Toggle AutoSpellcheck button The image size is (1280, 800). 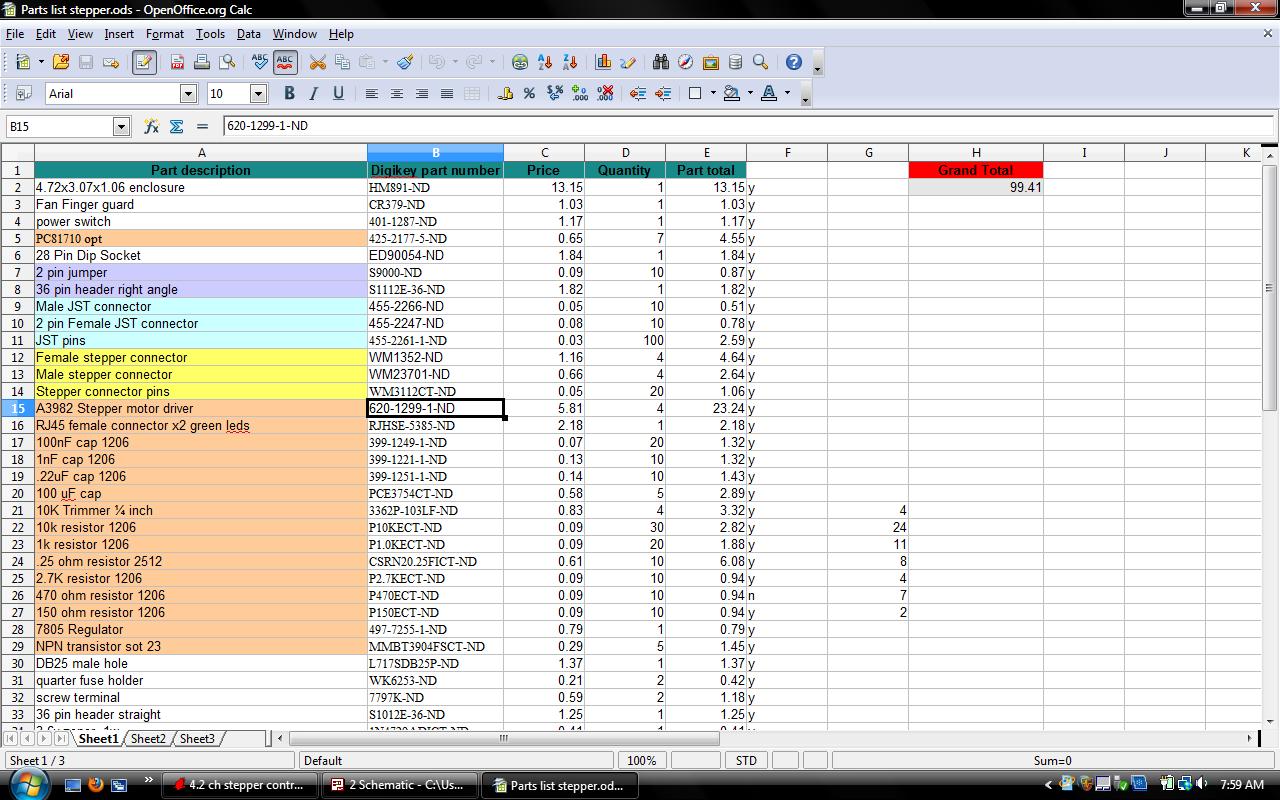click(x=285, y=62)
